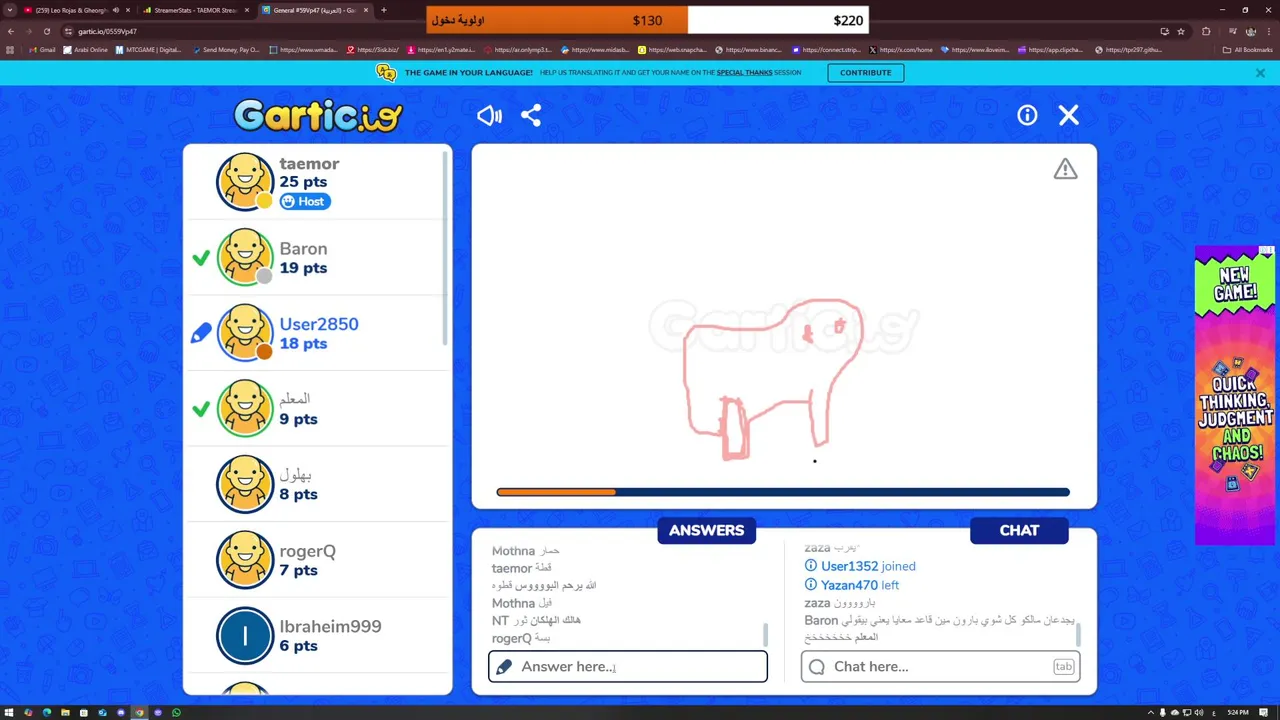Open the All Bookmarks folder
Viewport: 1280px width, 720px height.
tap(1247, 50)
